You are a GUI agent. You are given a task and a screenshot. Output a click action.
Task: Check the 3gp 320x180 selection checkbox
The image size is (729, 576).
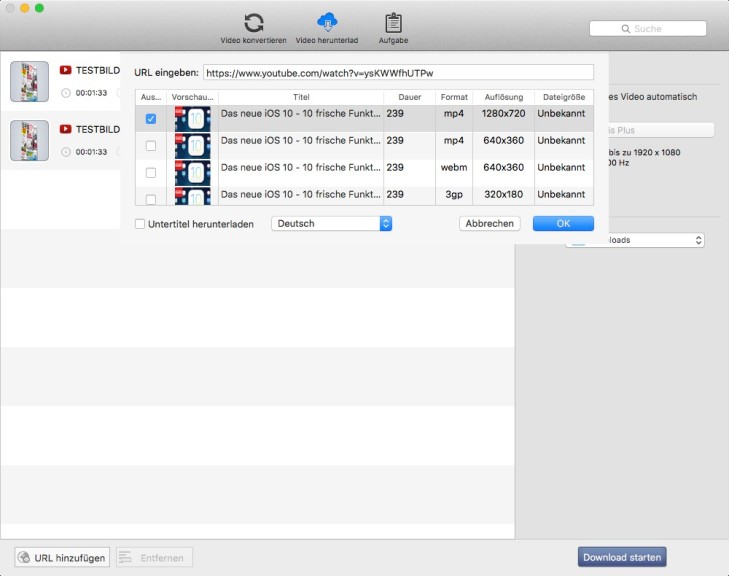[151, 199]
